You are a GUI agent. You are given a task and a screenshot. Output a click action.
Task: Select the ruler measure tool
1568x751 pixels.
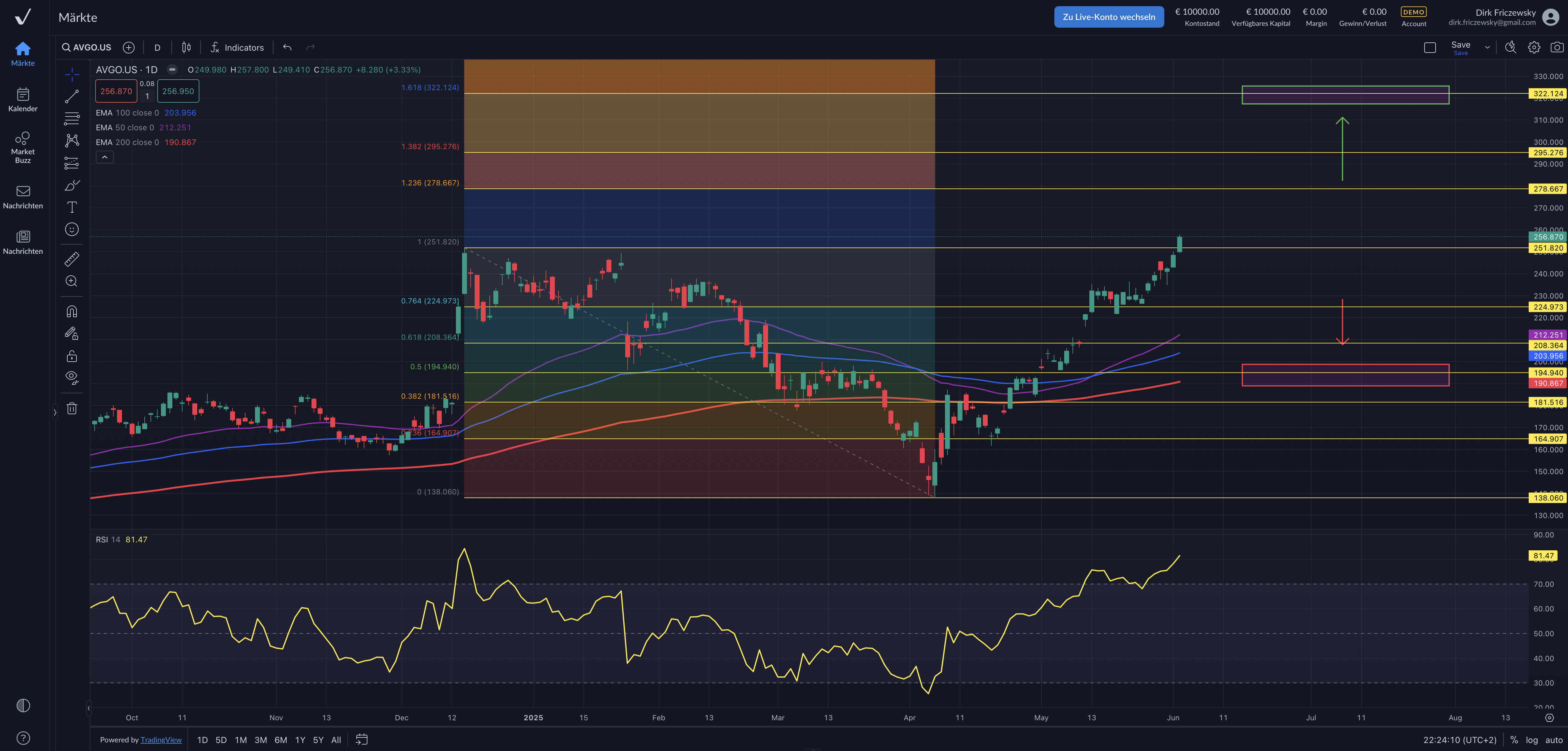72,259
